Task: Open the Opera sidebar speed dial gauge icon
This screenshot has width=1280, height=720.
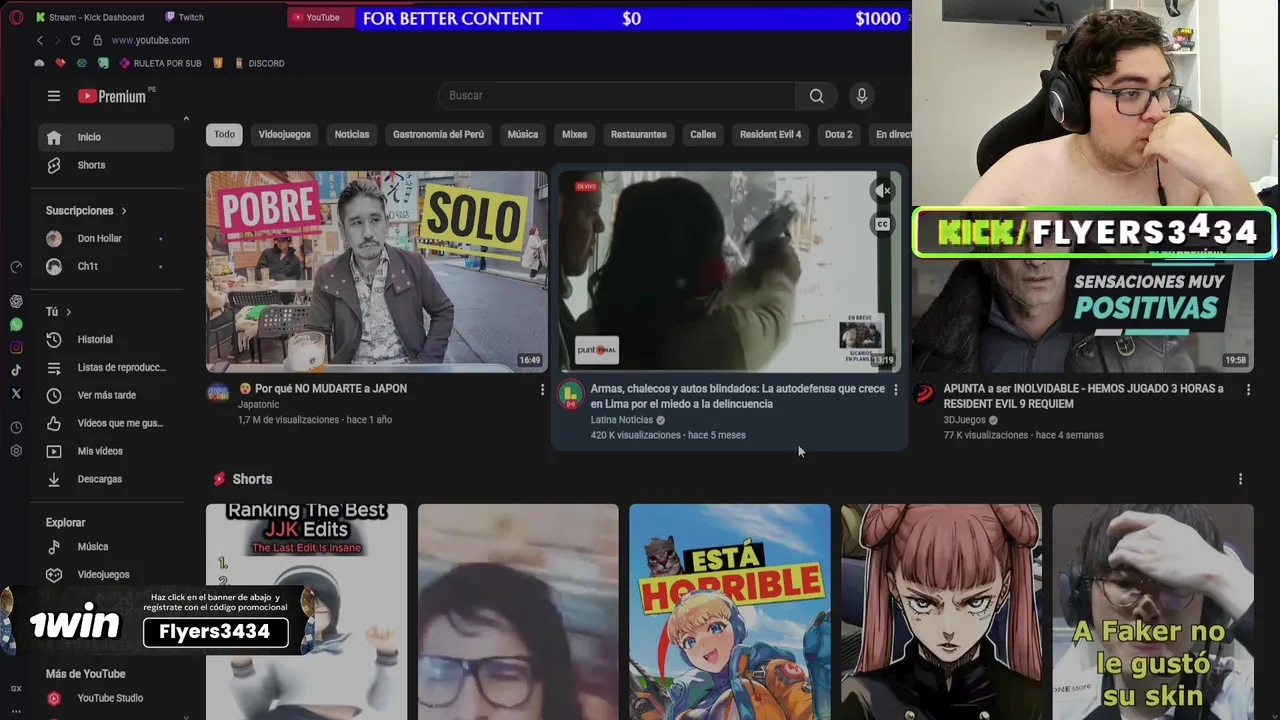Action: point(16,267)
